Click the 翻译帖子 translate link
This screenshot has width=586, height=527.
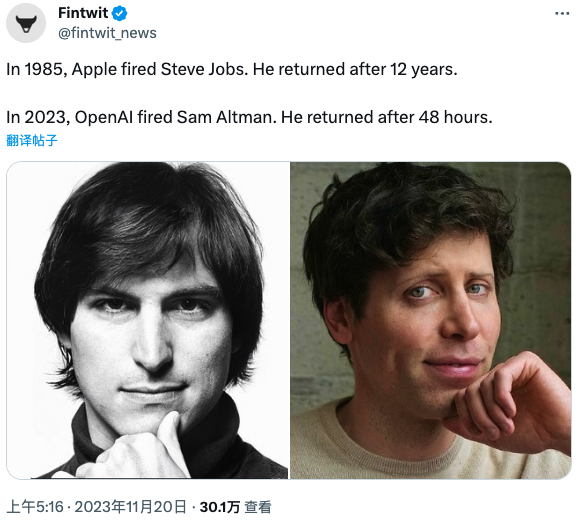pos(32,141)
